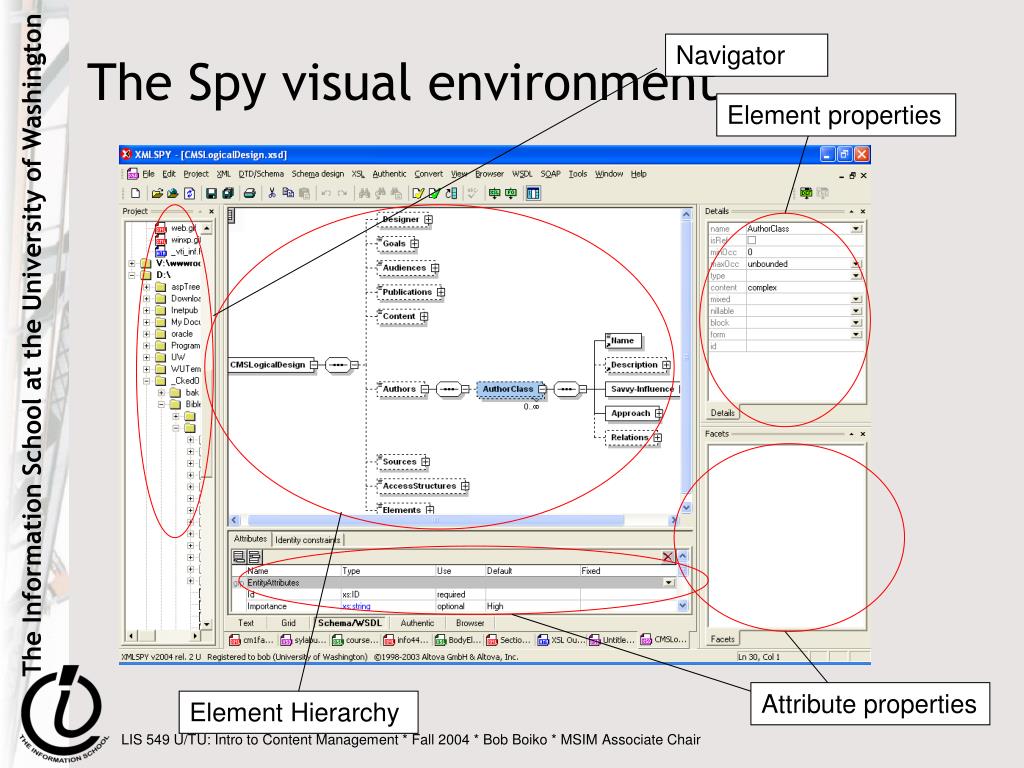Open the Window menu
Viewport: 1024px width, 768px height.
(x=609, y=174)
